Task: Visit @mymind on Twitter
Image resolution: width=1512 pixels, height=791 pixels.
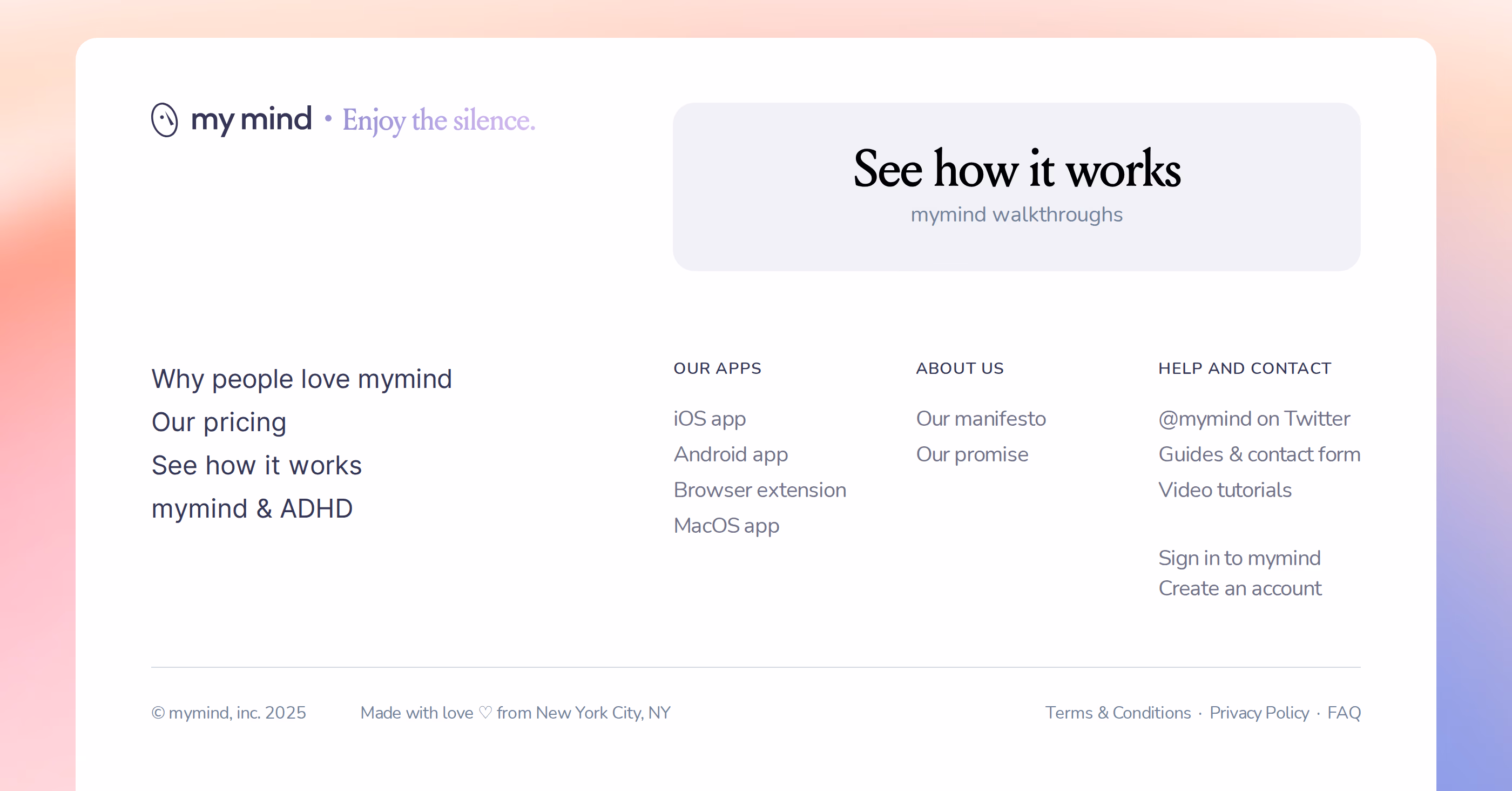Action: point(1254,419)
